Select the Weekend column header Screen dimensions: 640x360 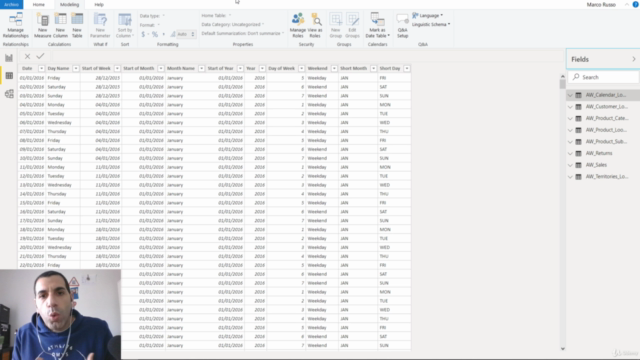[x=318, y=68]
